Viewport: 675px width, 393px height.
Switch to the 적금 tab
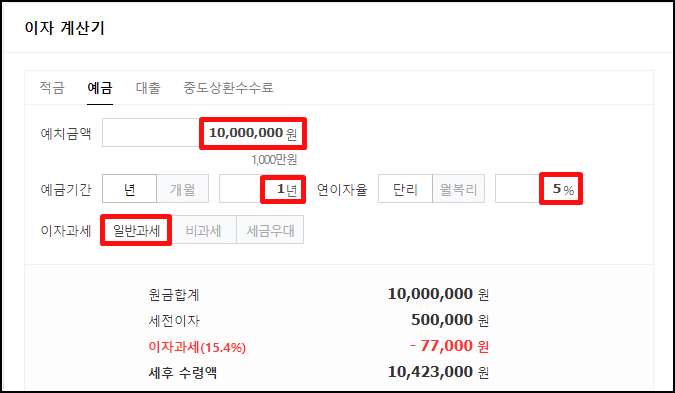pyautogui.click(x=52, y=88)
